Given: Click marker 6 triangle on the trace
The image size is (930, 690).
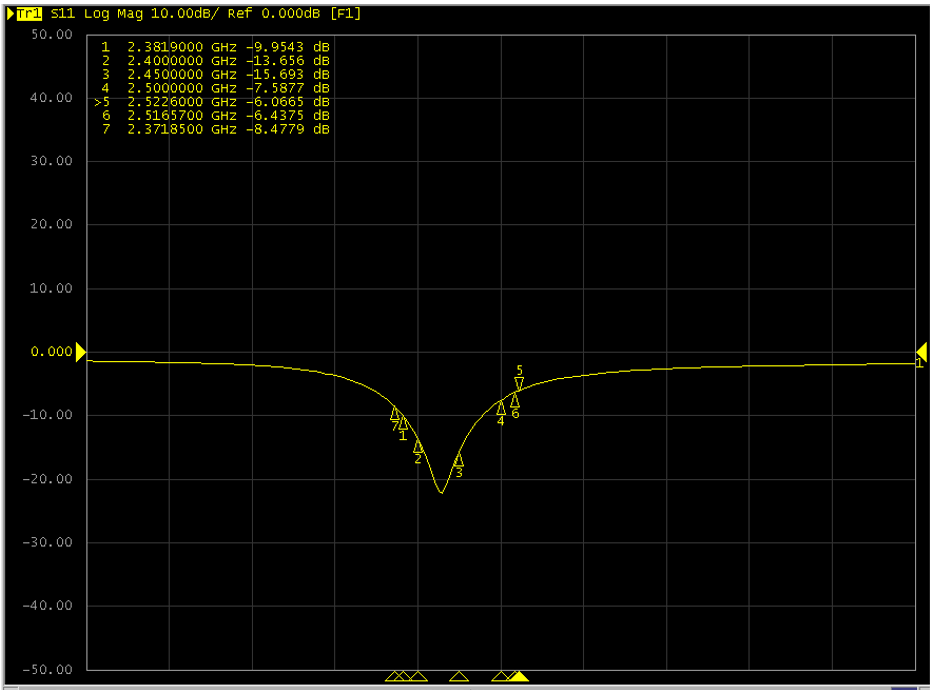Looking at the screenshot, I should (x=515, y=400).
